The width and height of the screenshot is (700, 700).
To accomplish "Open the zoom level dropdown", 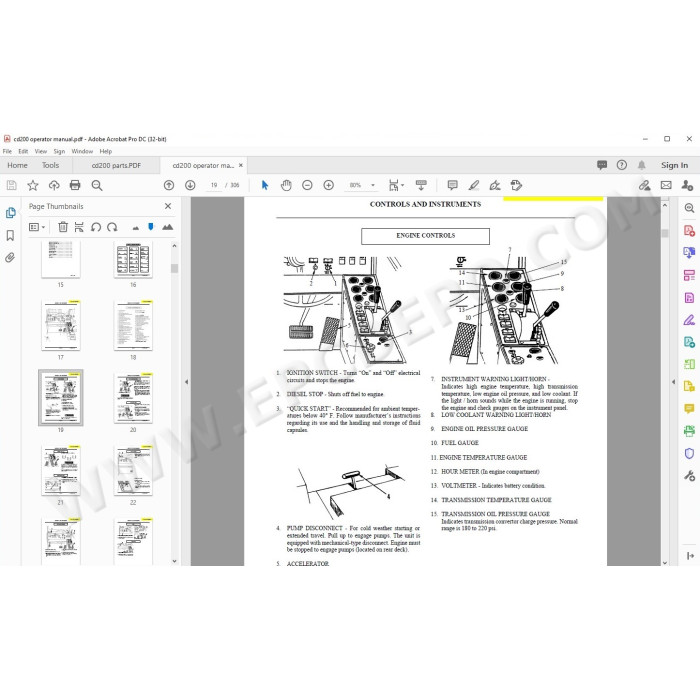I will tap(373, 185).
